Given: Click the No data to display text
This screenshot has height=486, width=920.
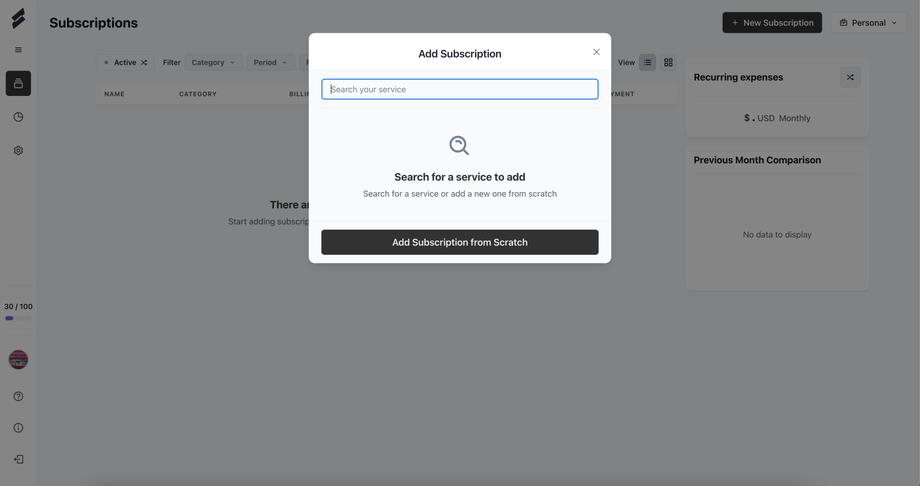Looking at the screenshot, I should [777, 235].
